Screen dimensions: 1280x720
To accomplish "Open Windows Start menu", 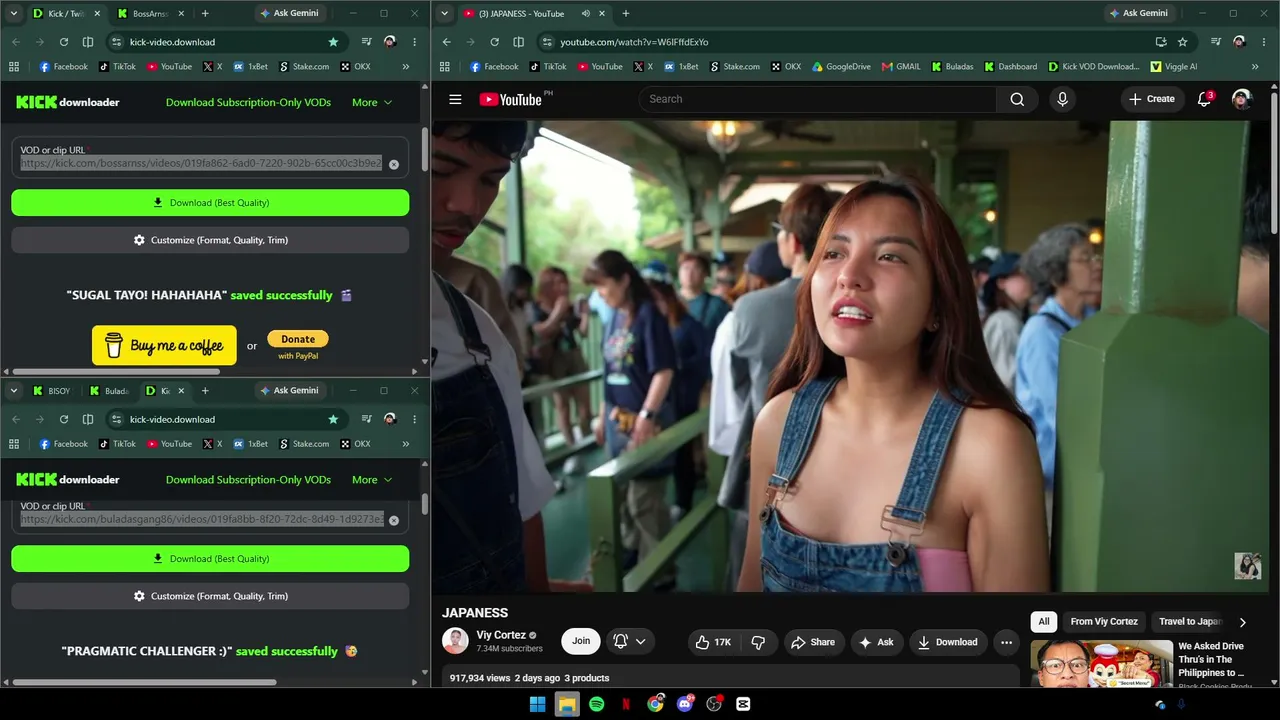I will [537, 704].
